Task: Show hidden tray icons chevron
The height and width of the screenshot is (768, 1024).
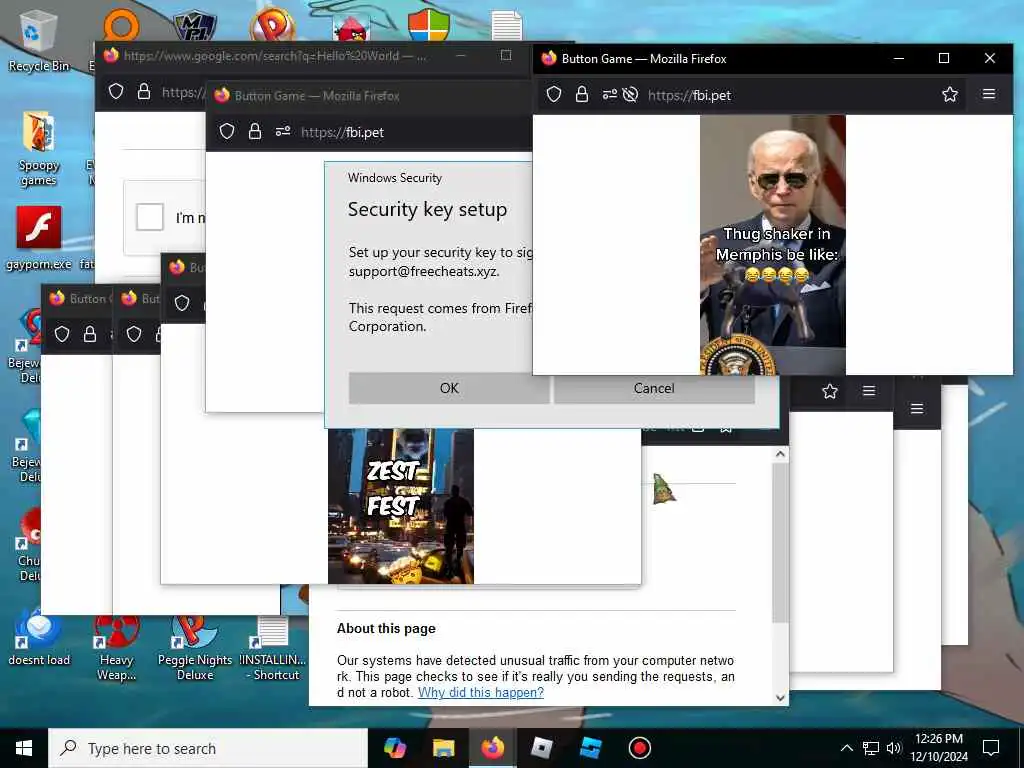Action: coord(846,748)
